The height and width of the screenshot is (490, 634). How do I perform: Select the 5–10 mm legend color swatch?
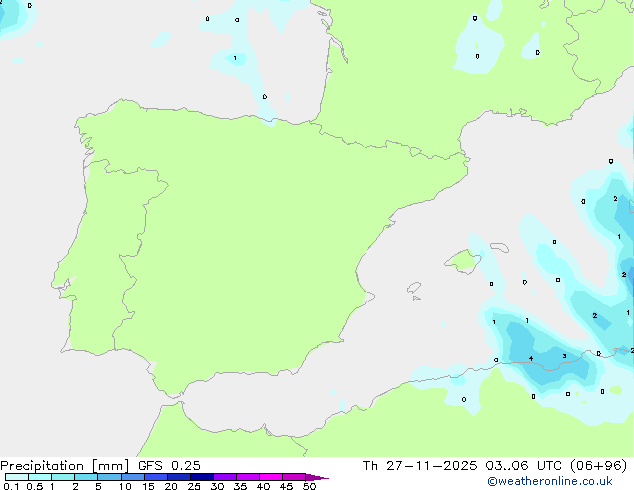(x=109, y=477)
